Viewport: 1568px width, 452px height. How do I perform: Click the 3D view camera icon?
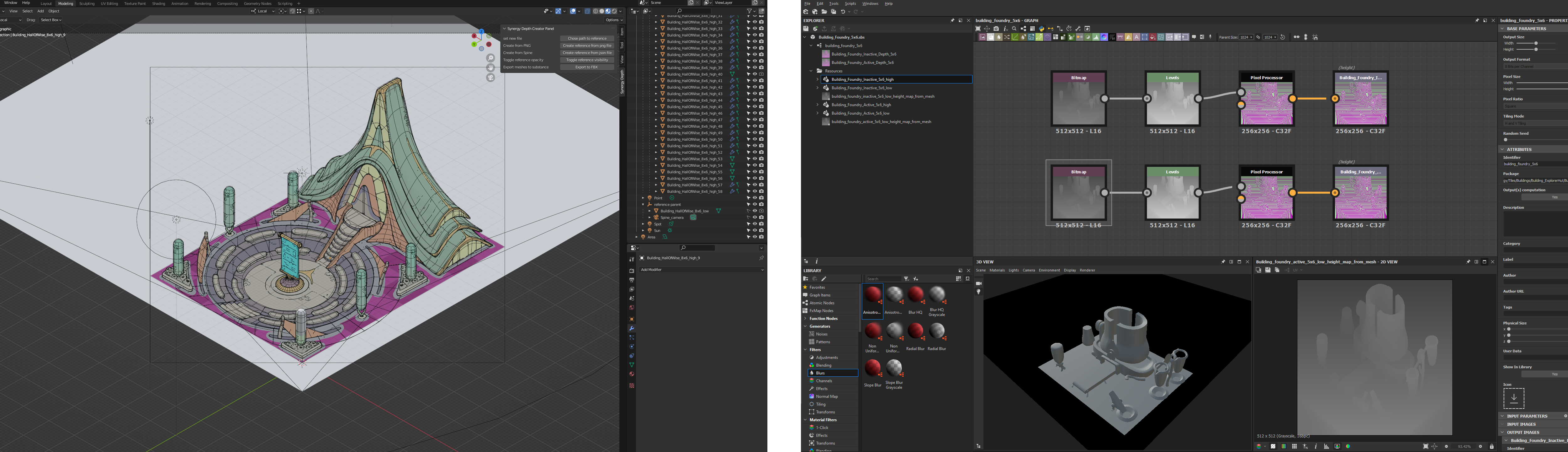pos(979,283)
